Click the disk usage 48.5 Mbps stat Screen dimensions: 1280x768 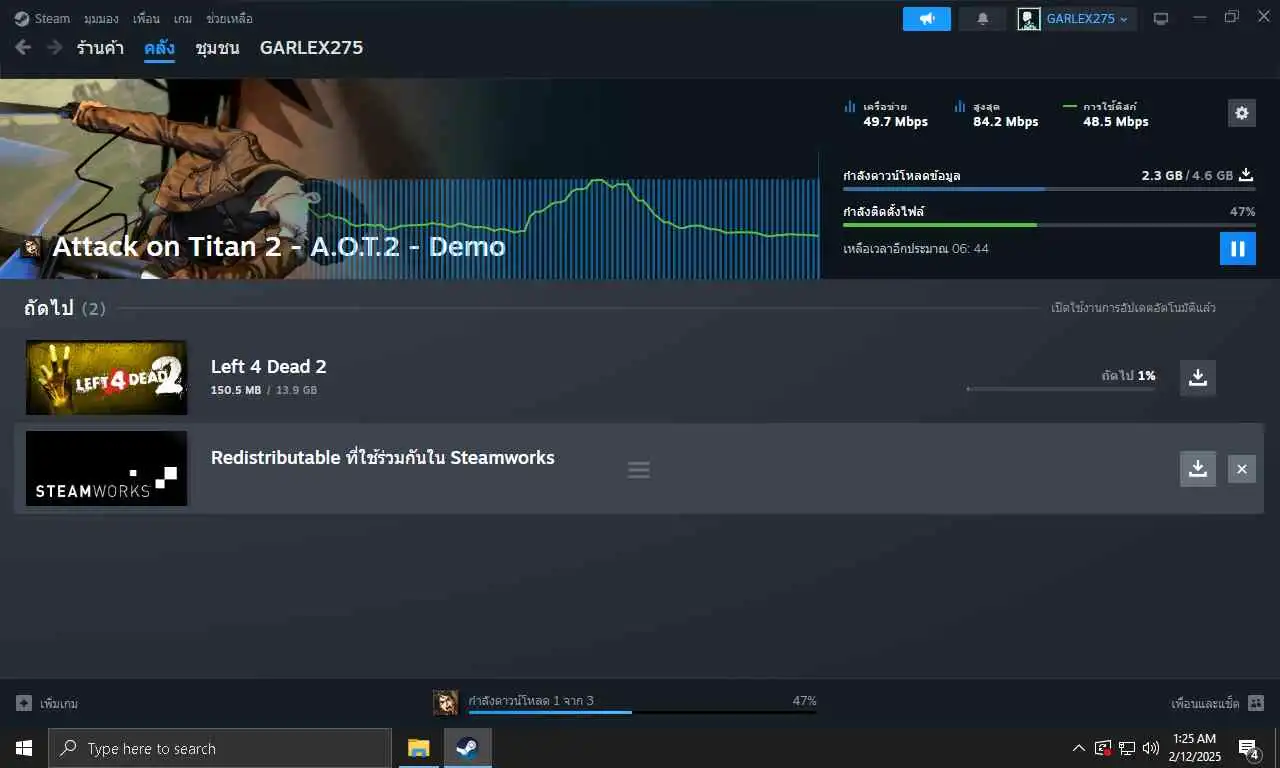point(1106,114)
